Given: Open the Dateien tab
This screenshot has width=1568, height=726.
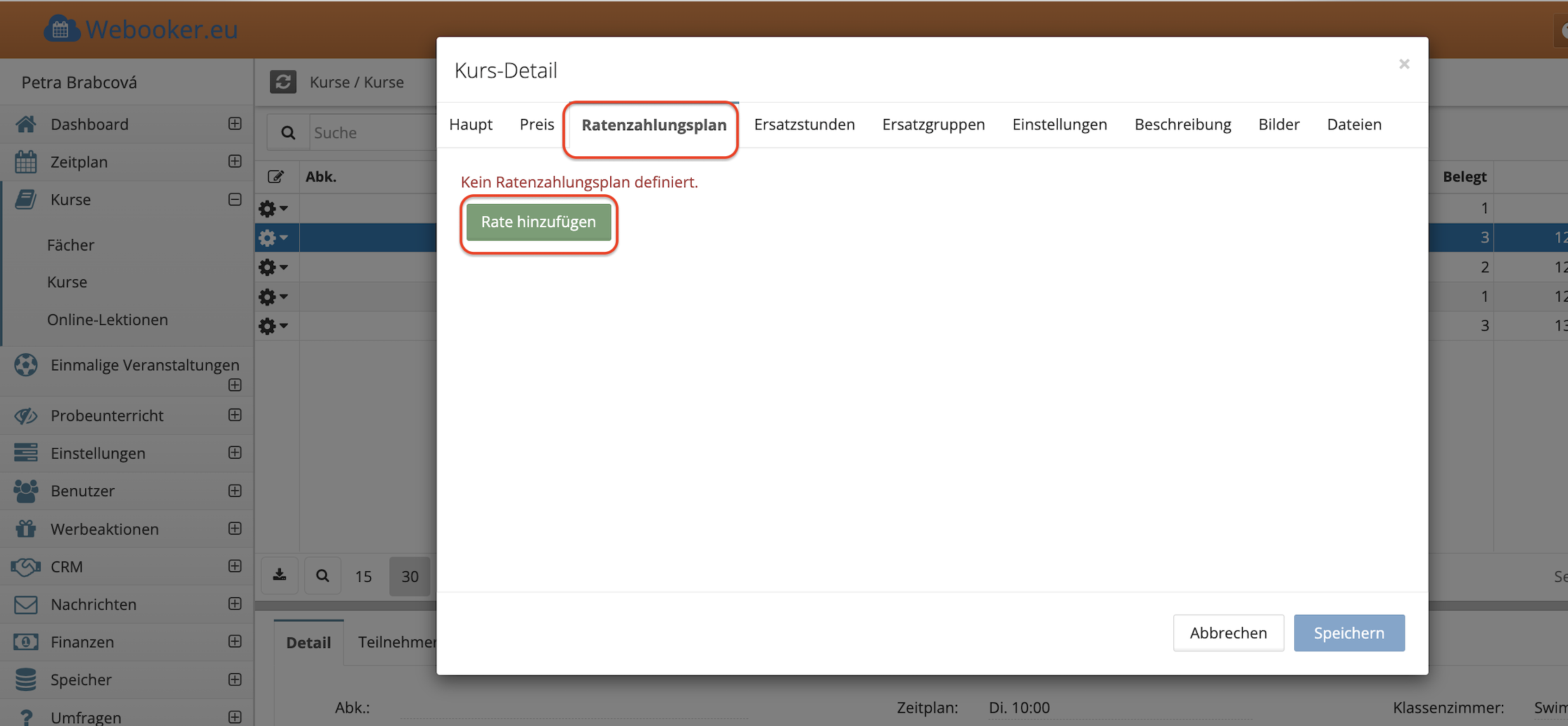Looking at the screenshot, I should coord(1354,125).
